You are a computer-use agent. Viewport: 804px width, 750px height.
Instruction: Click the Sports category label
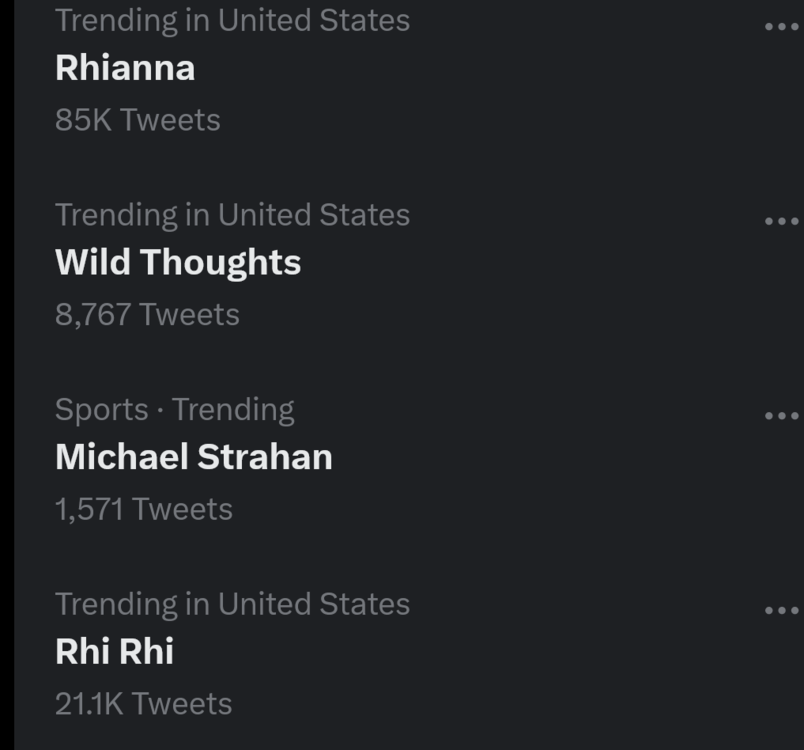pyautogui.click(x=101, y=409)
